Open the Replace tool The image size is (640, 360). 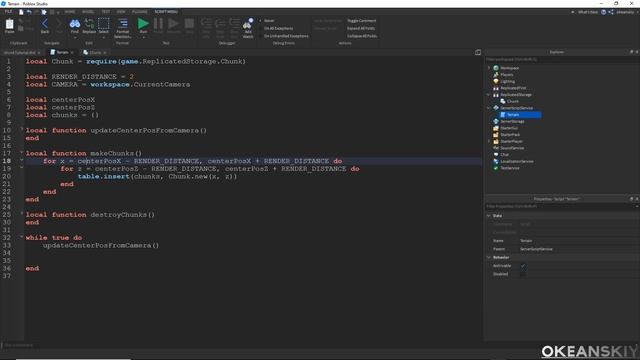[89, 26]
